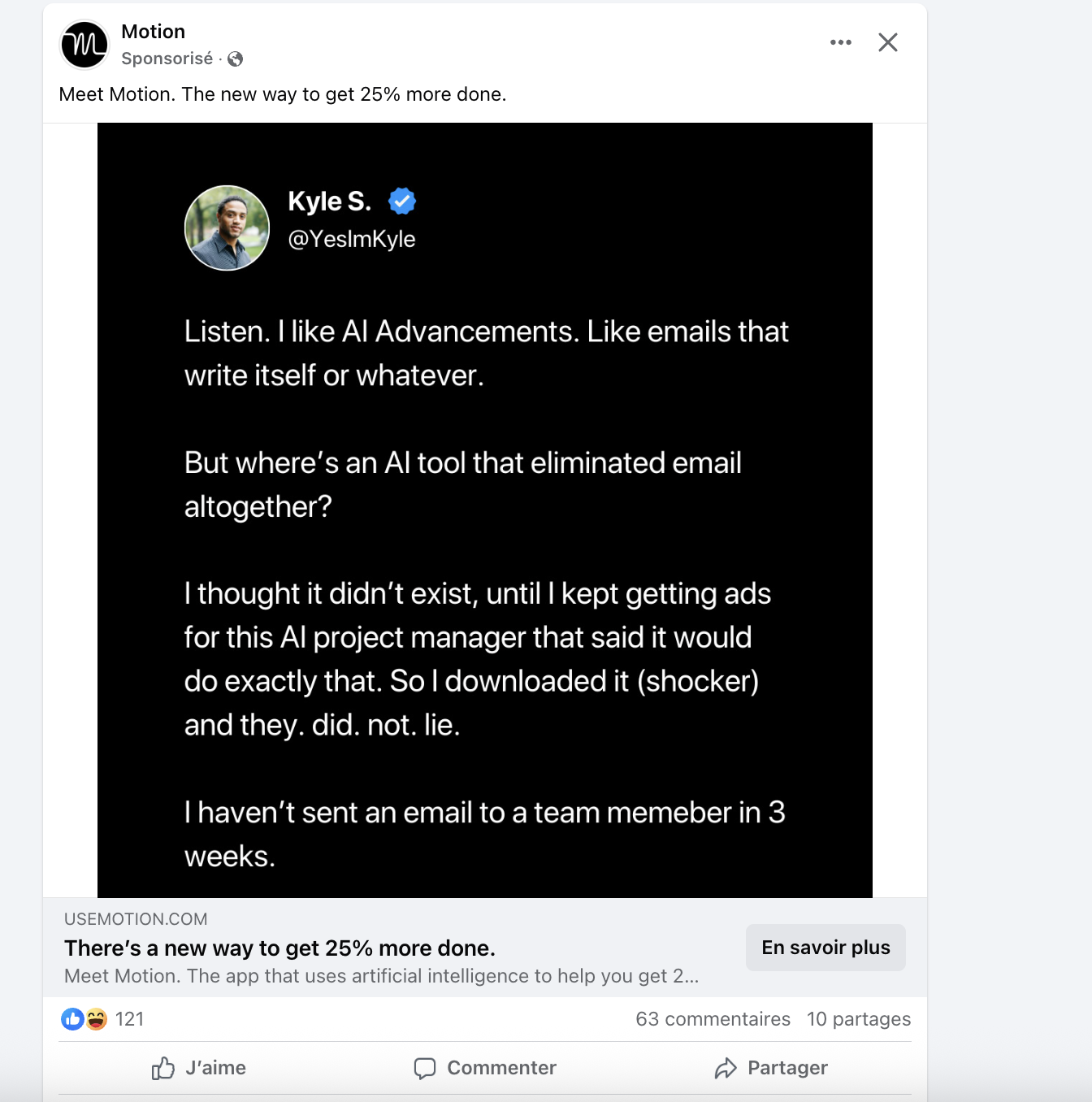This screenshot has height=1102, width=1092.
Task: Click the "There's a new way" headline
Action: [279, 948]
